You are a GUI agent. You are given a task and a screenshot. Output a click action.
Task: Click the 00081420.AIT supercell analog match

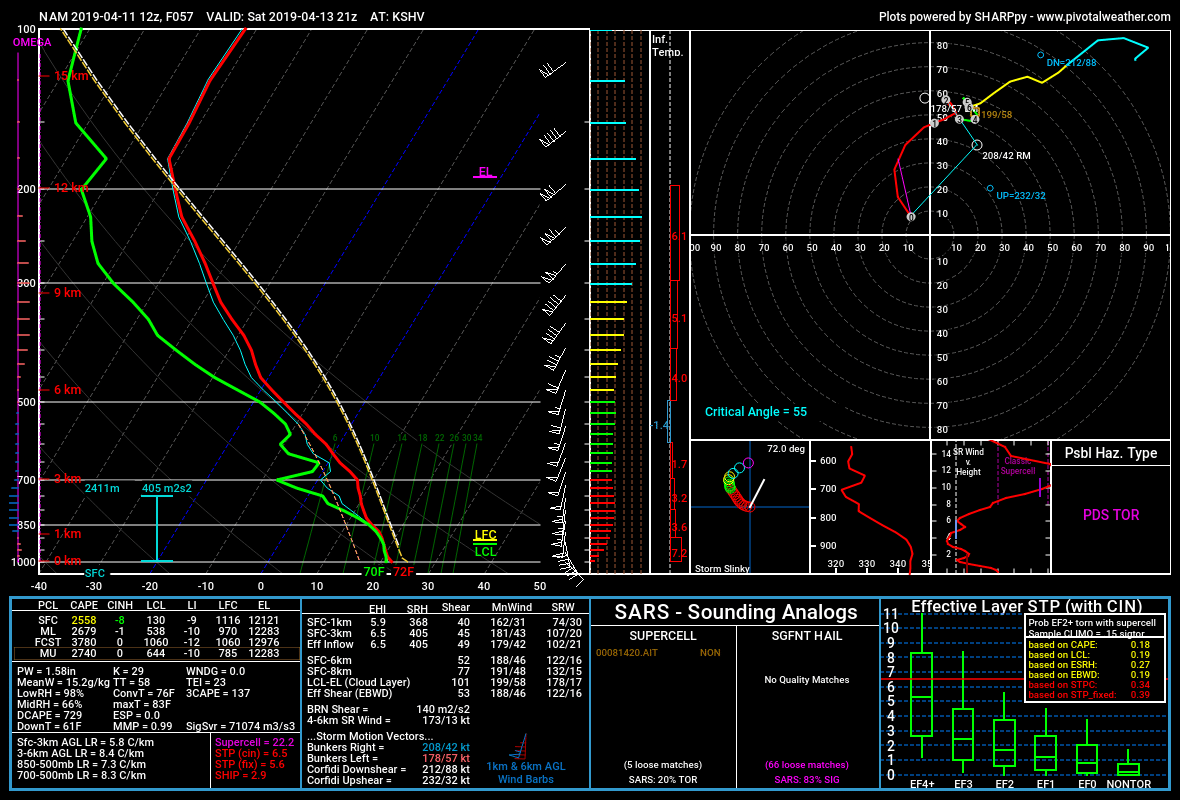tap(629, 652)
